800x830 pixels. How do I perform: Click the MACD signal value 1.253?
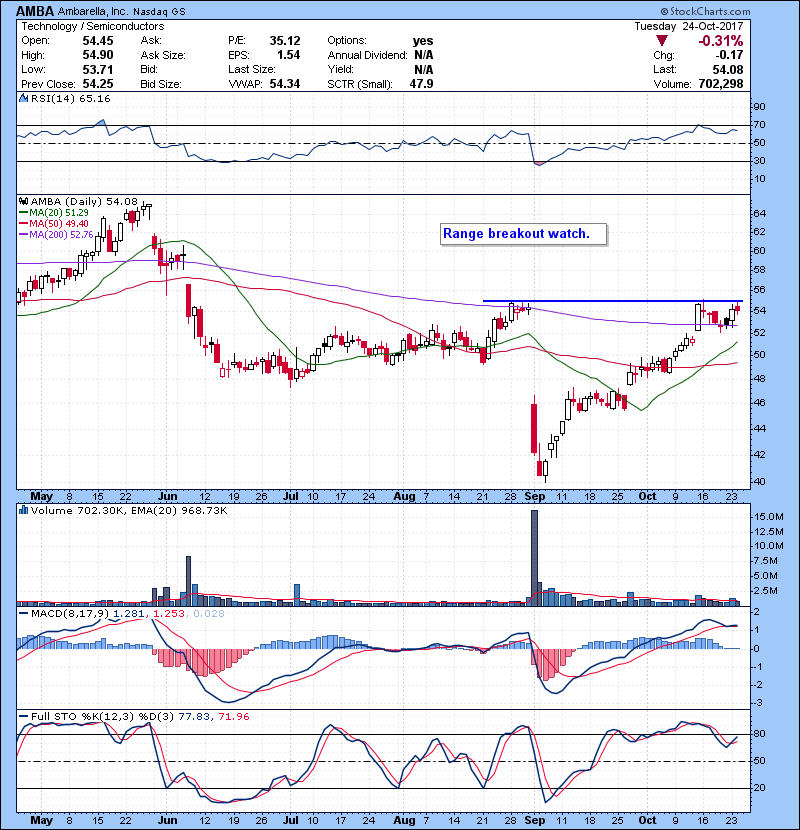[x=169, y=614]
